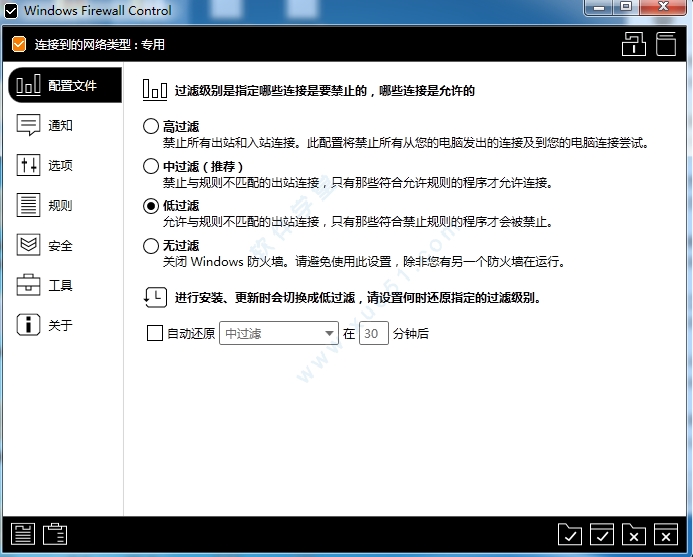Image resolution: width=693 pixels, height=557 pixels.
Task: Click the 中过滤 description about 禁止与规则不匹配的出站连接
Action: point(358,182)
